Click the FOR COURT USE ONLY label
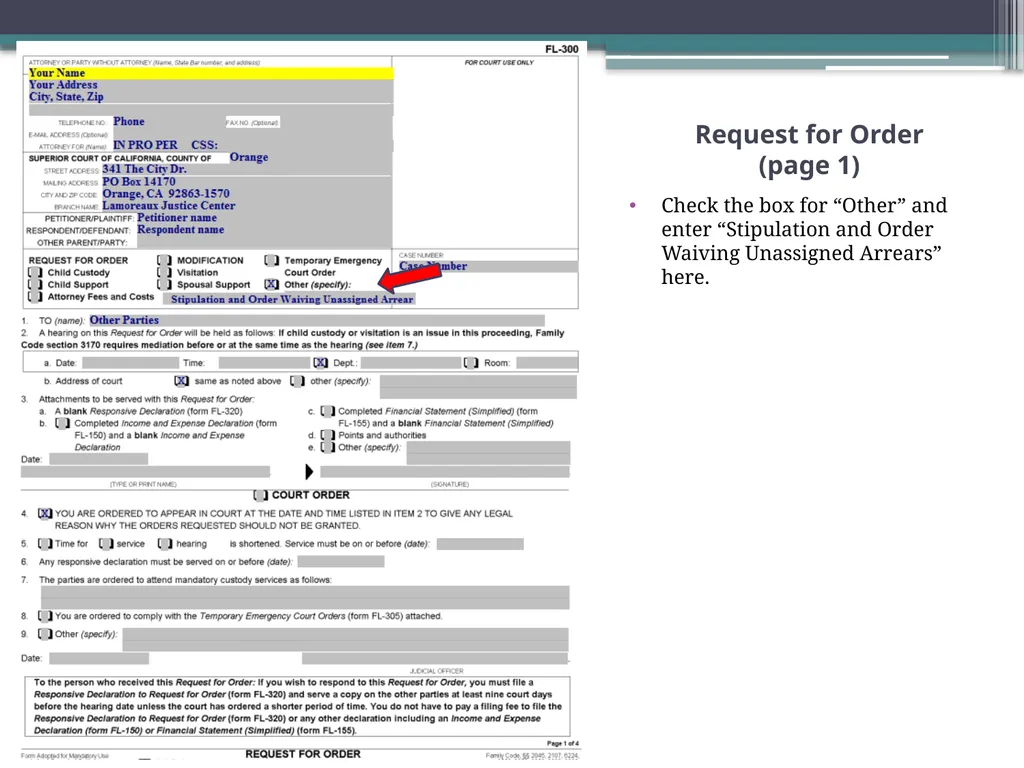Image resolution: width=1024 pixels, height=768 pixels. coord(499,63)
